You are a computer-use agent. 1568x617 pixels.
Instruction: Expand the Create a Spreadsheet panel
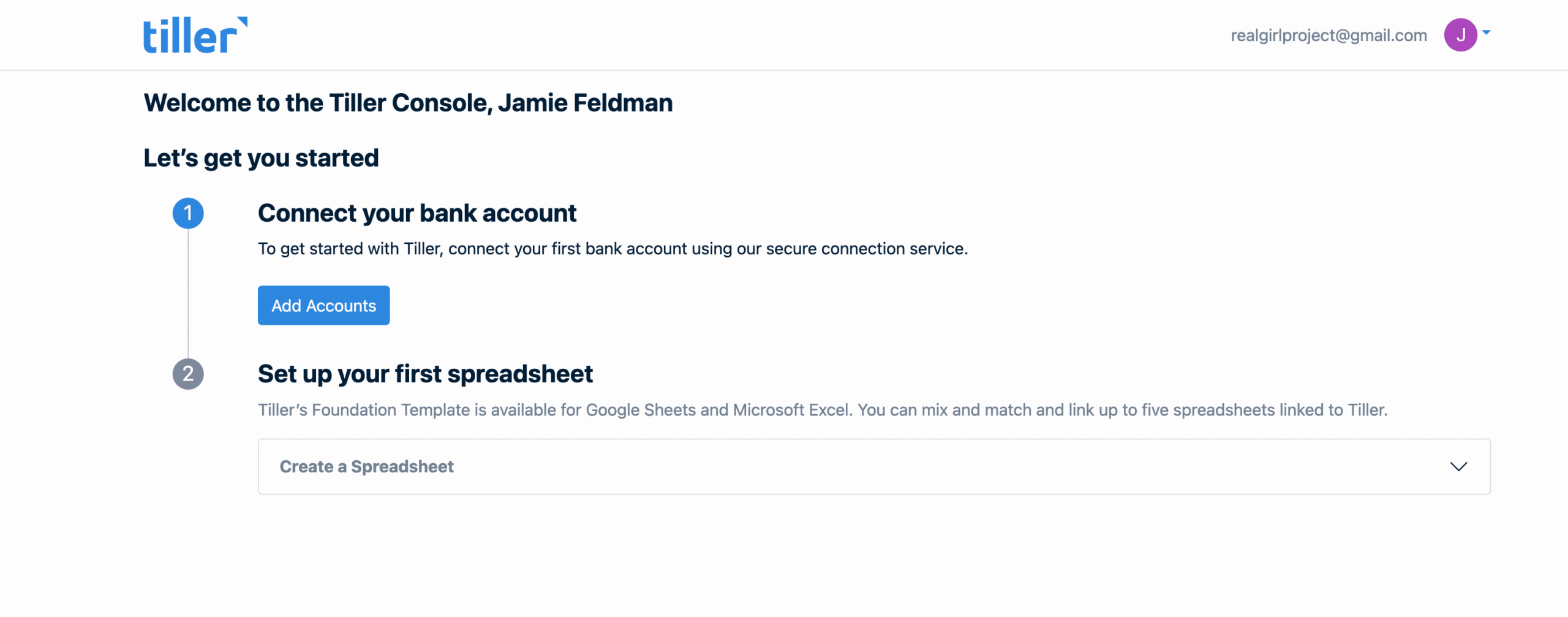coord(874,466)
